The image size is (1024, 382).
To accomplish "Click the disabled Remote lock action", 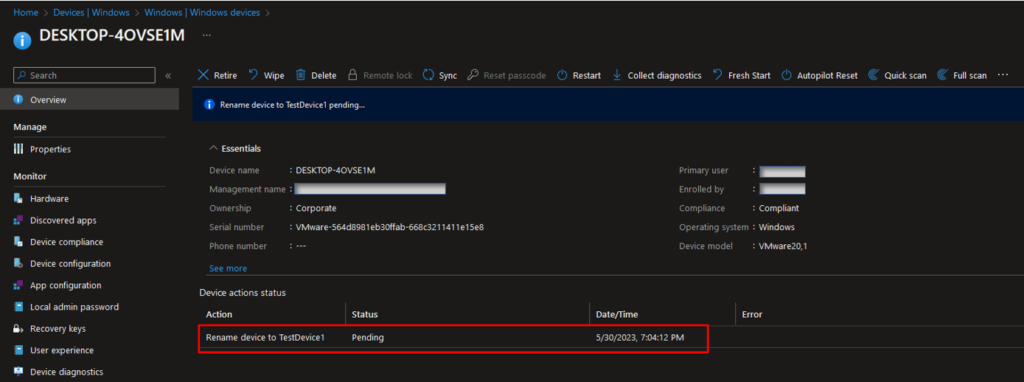I will 380,75.
